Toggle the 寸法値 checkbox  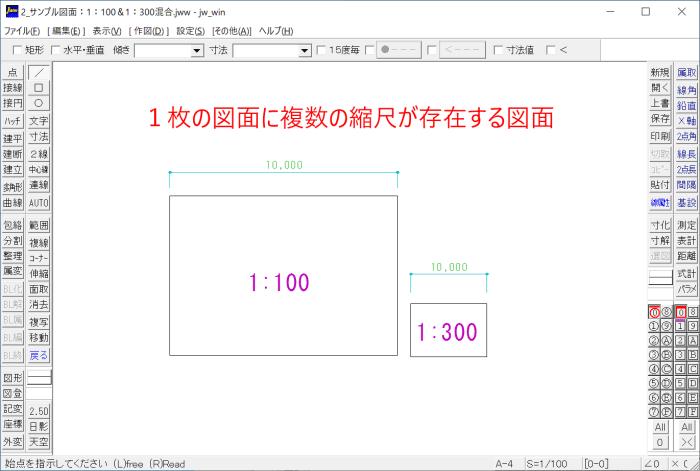(x=498, y=50)
